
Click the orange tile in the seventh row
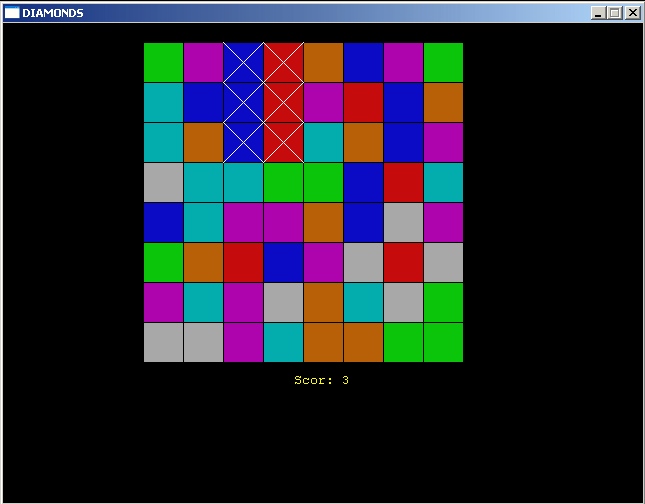click(323, 302)
